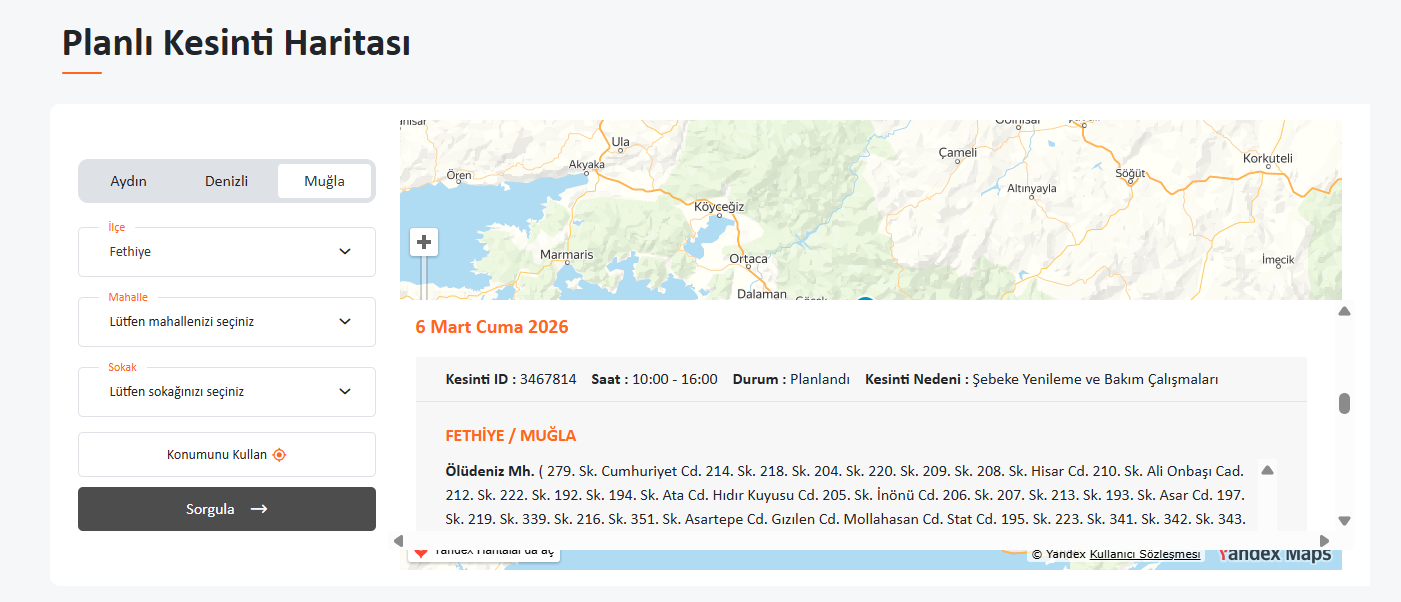Click Ölüdeniz Mh. text
Viewport: 1401px width, 602px height.
[490, 471]
